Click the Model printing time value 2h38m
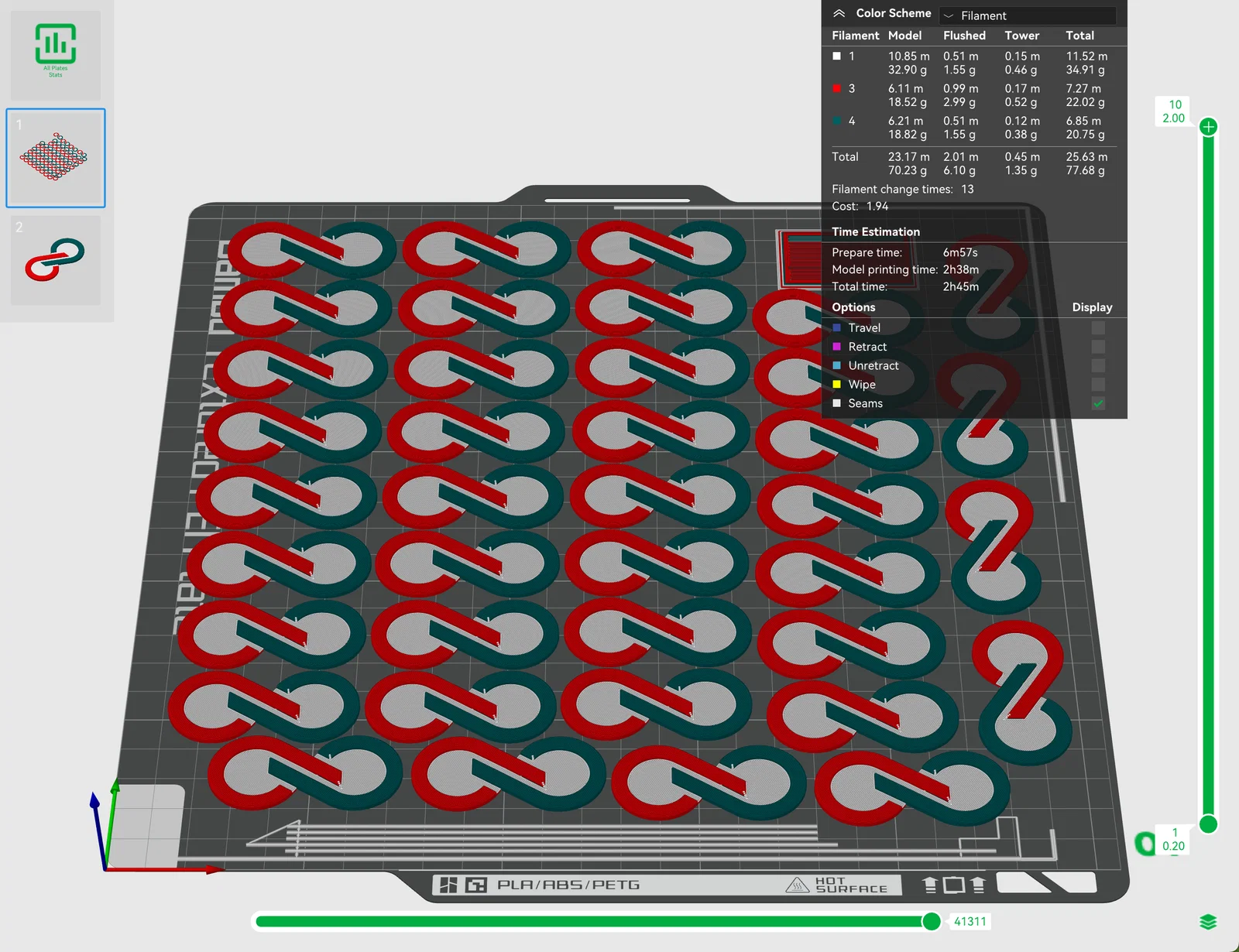The image size is (1239, 952). click(x=961, y=269)
